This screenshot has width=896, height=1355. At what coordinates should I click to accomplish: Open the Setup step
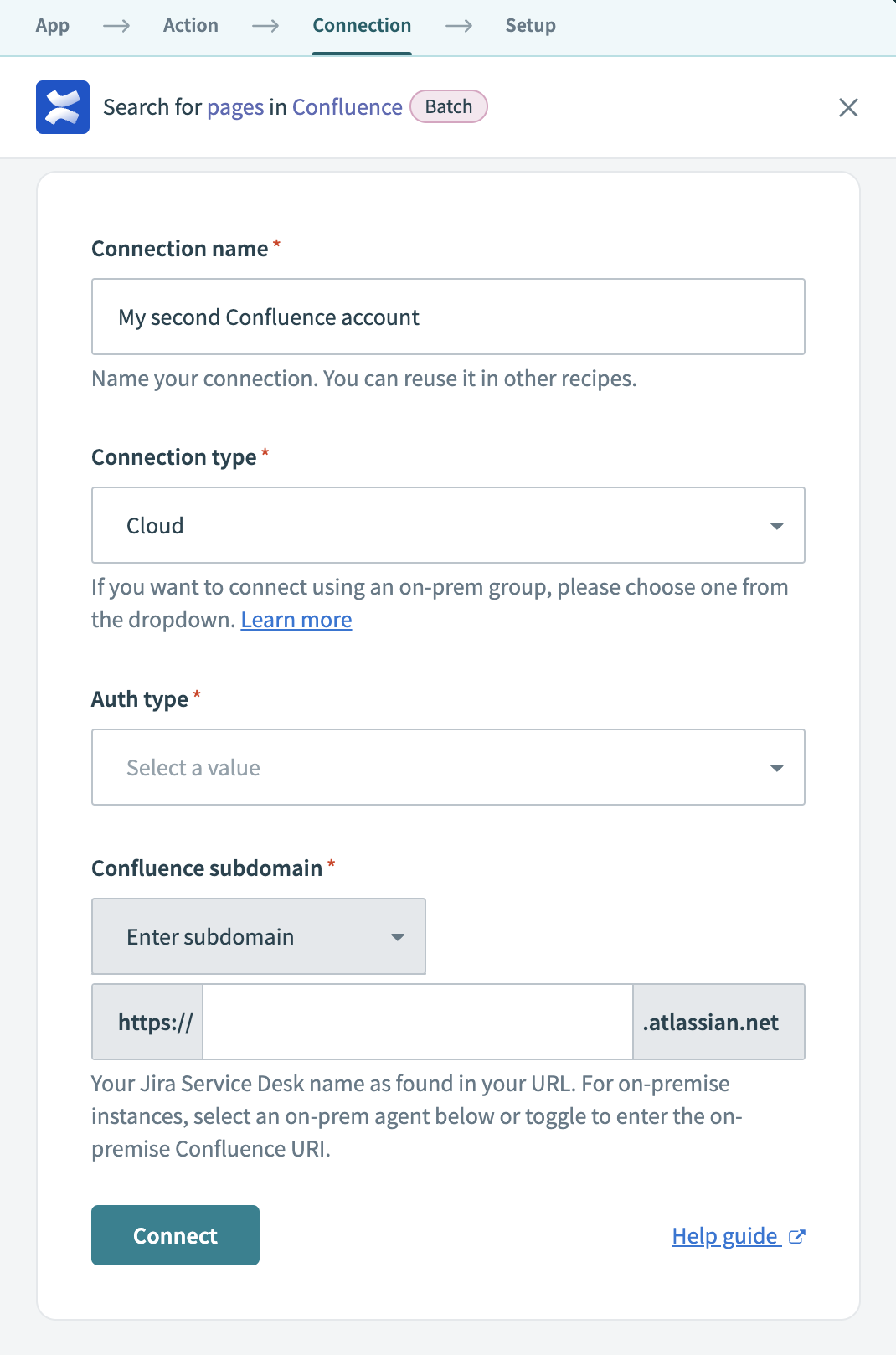click(x=530, y=26)
